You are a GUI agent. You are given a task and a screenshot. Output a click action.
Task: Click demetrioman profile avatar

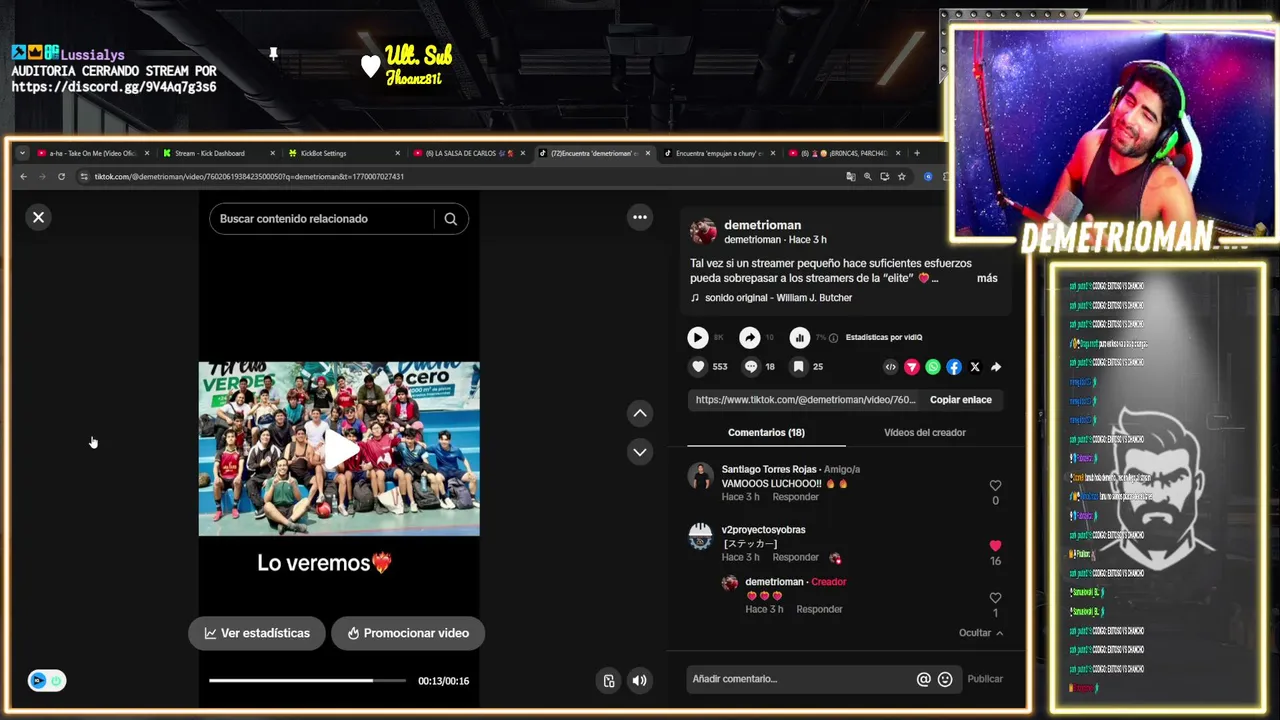703,232
